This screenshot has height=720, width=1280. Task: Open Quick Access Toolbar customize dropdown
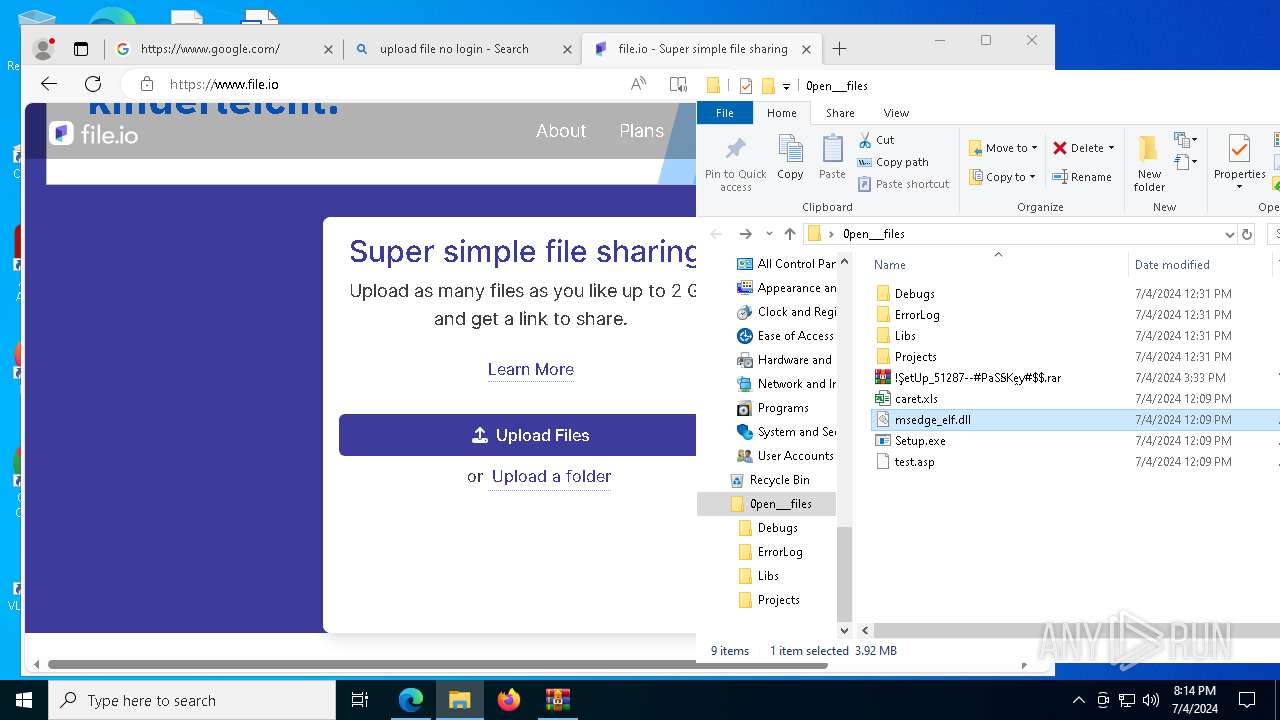pos(786,86)
